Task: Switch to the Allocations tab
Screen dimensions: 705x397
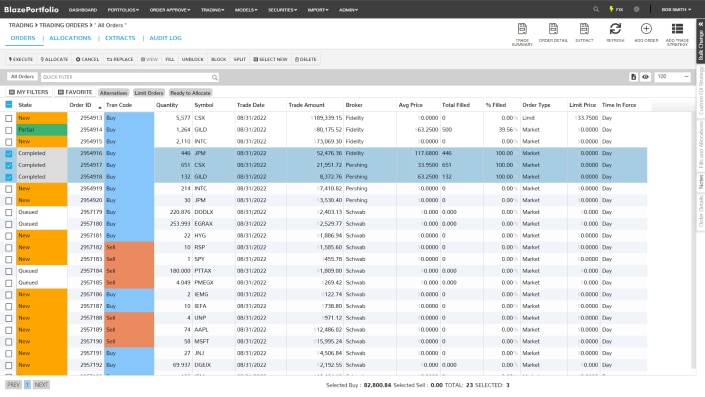Action: (70, 38)
